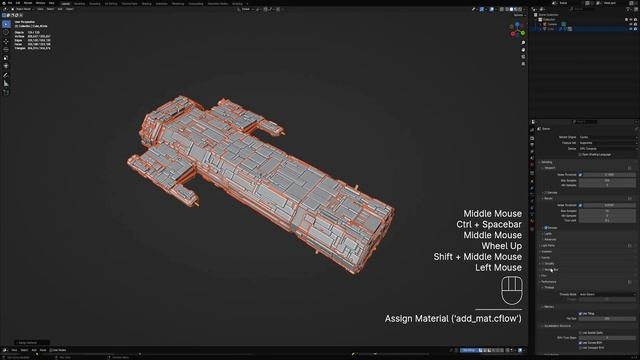The image size is (640, 360).
Task: Click the Blender logo menu icon
Action: coord(4,3)
